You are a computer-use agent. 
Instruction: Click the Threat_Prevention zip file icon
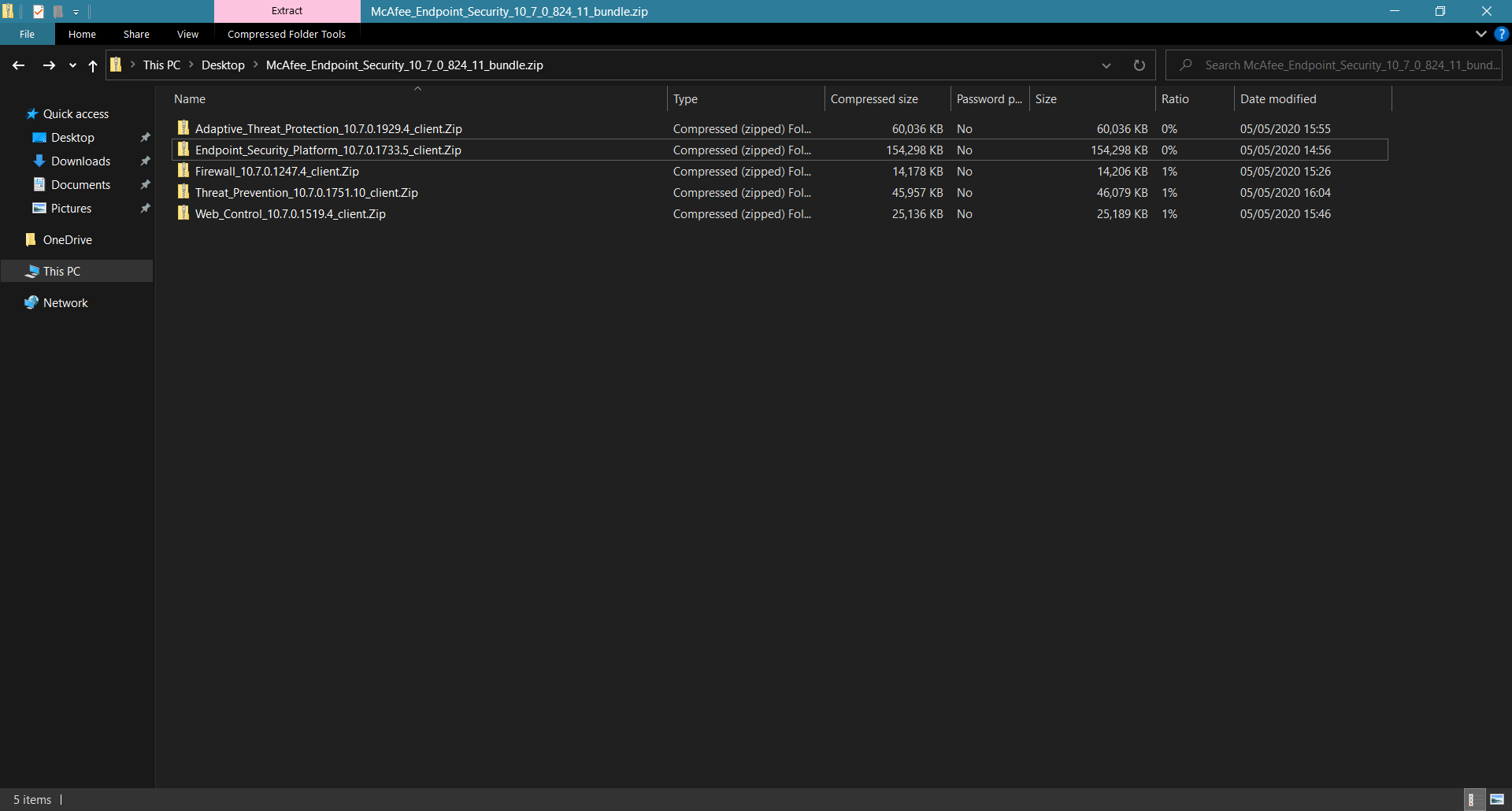183,192
